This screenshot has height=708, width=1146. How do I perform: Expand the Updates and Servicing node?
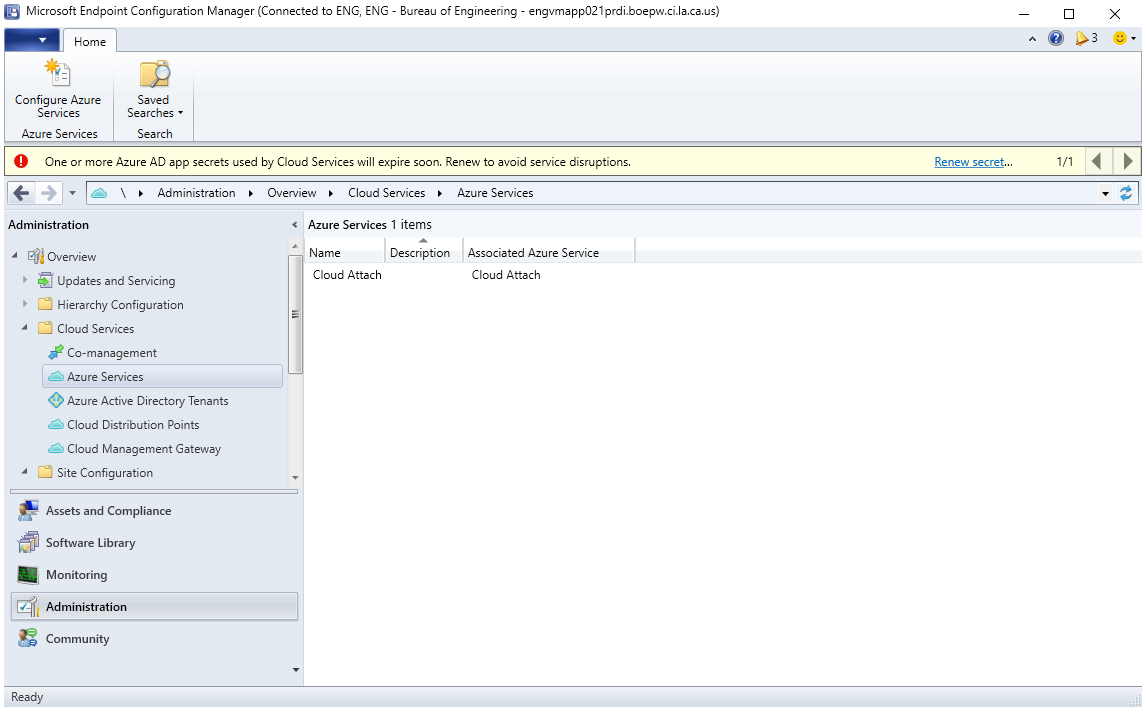click(x=25, y=280)
